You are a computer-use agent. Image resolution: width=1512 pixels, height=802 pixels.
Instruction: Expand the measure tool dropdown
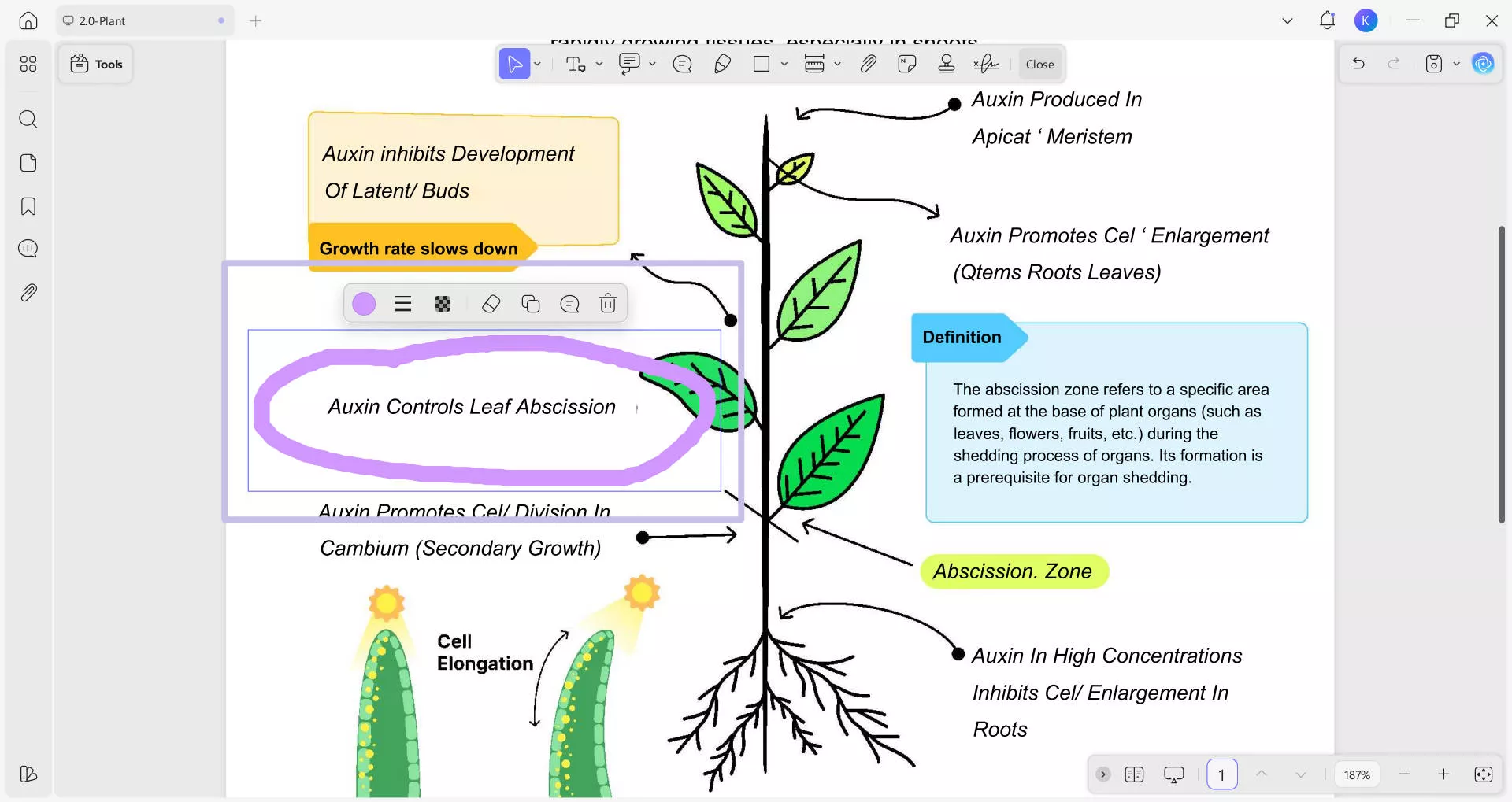pyautogui.click(x=837, y=64)
